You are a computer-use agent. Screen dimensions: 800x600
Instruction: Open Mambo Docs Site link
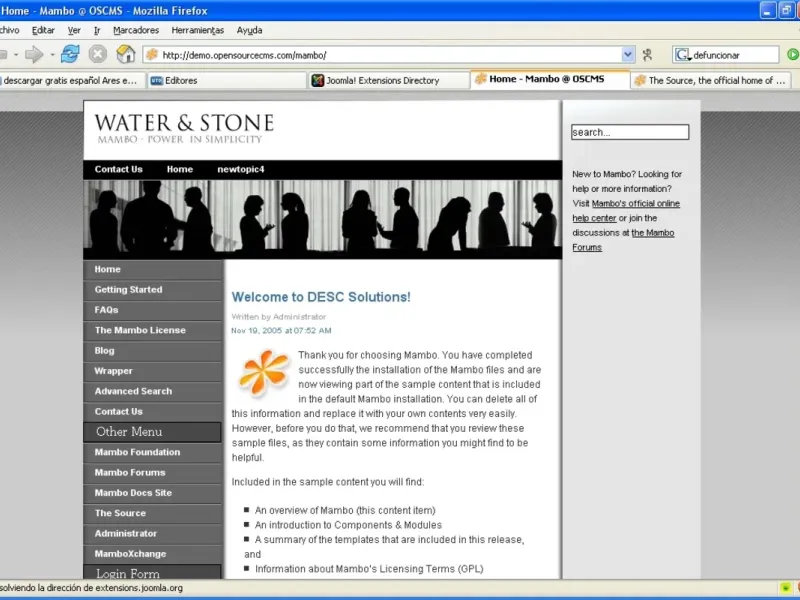153,493
